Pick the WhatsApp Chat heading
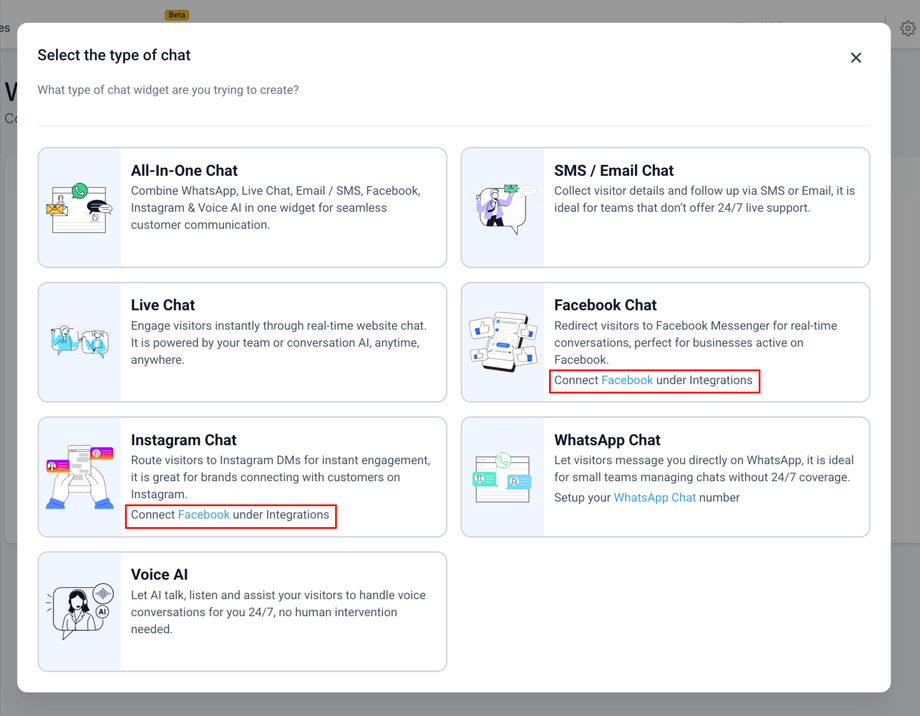Image resolution: width=920 pixels, height=716 pixels. point(607,440)
